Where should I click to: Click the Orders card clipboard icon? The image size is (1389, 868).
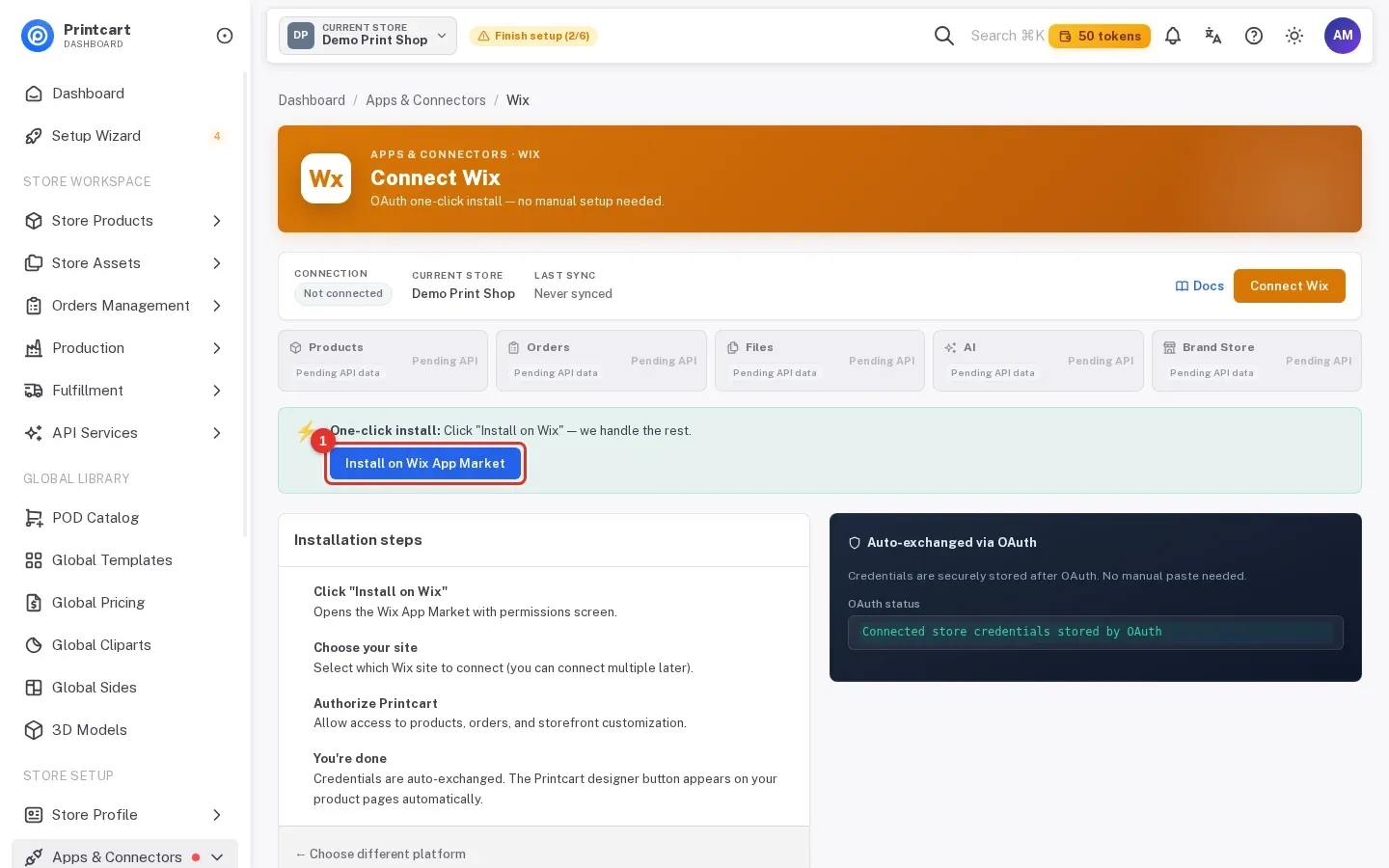click(x=514, y=348)
